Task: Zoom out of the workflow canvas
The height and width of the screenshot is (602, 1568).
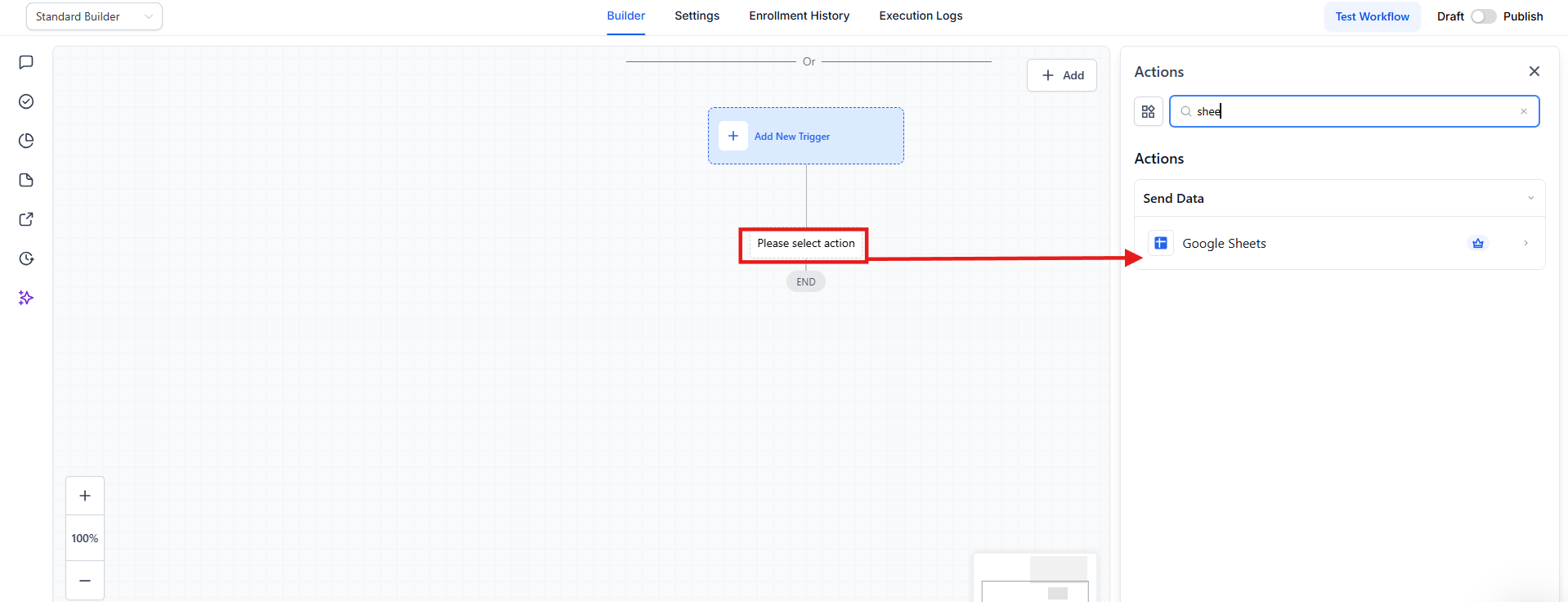Action: (x=85, y=581)
